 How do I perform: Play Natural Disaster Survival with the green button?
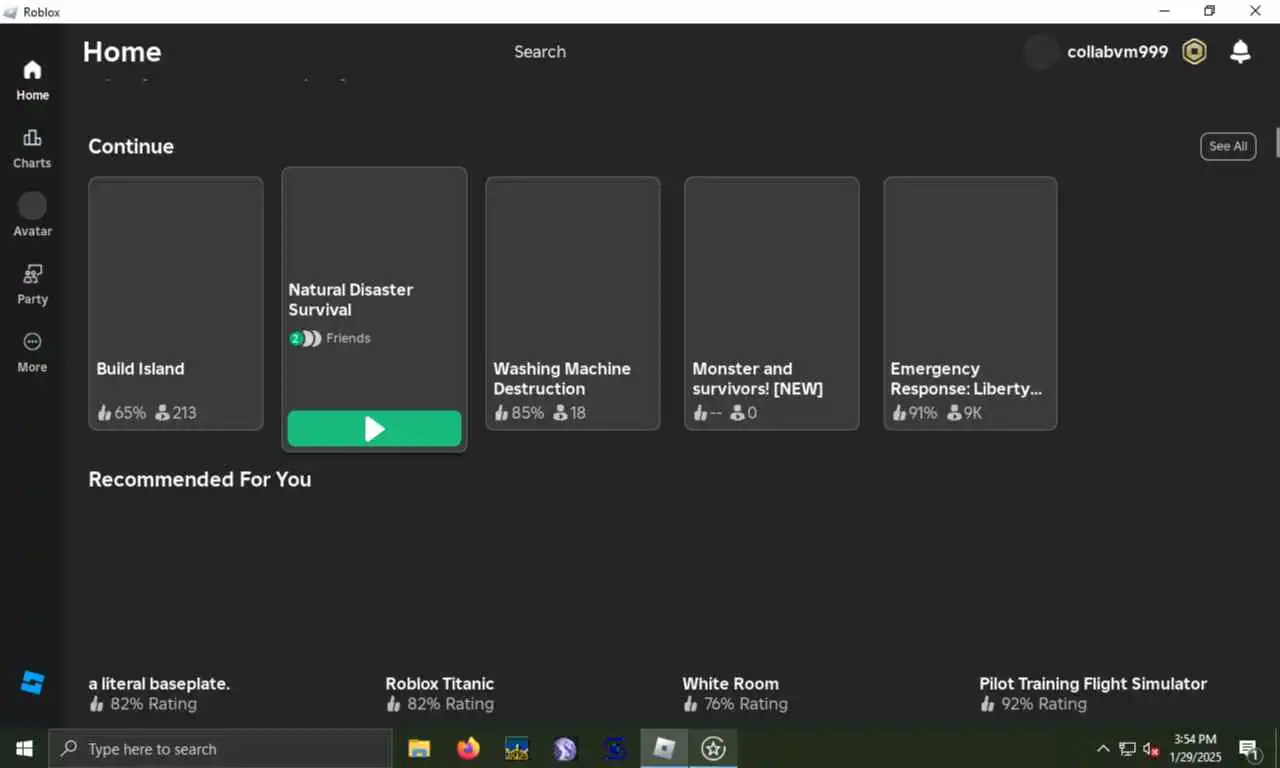click(x=374, y=429)
